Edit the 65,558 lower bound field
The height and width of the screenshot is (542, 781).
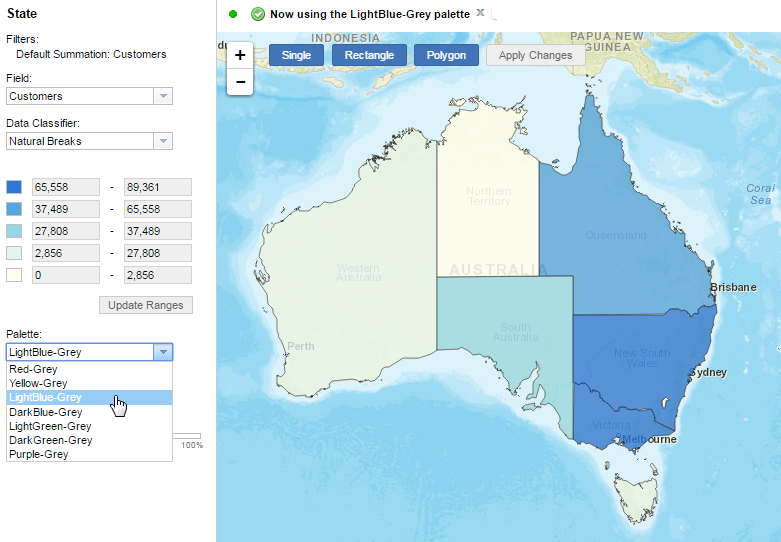tap(66, 187)
